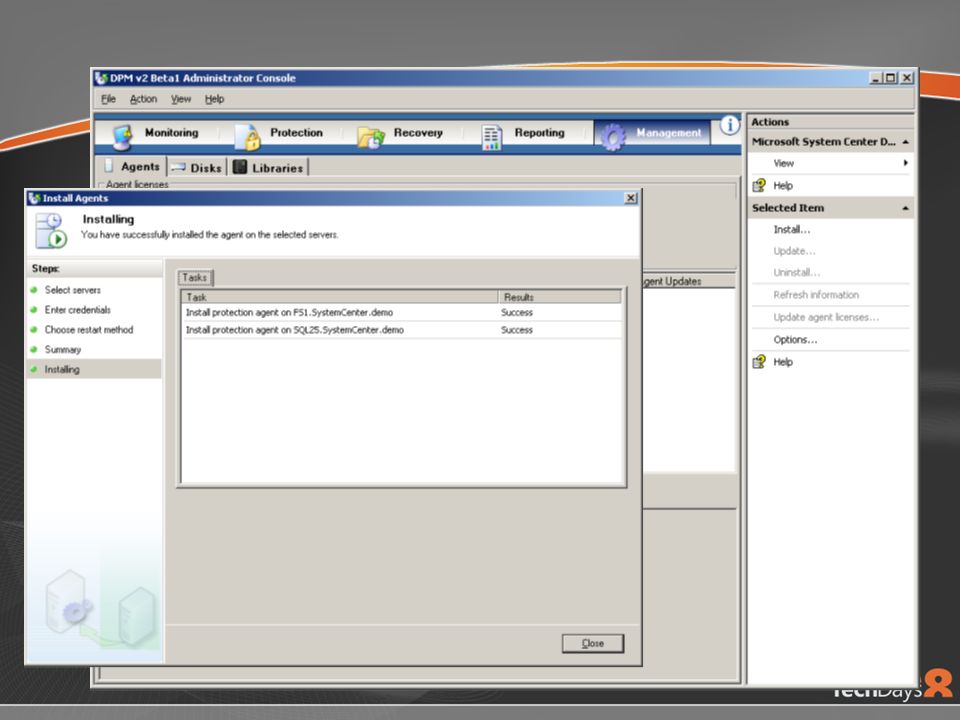Switch to the Agents tab
The width and height of the screenshot is (960, 720).
pyautogui.click(x=132, y=167)
